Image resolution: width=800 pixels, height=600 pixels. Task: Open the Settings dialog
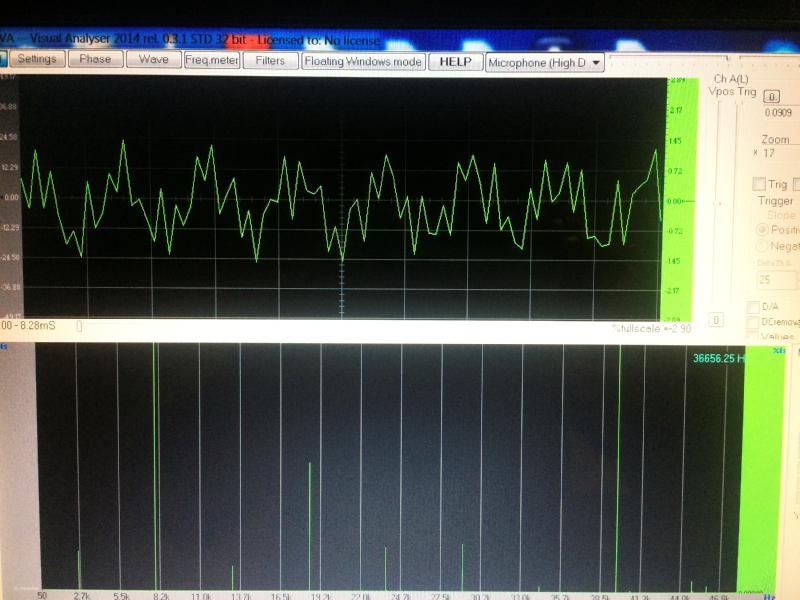pyautogui.click(x=37, y=59)
